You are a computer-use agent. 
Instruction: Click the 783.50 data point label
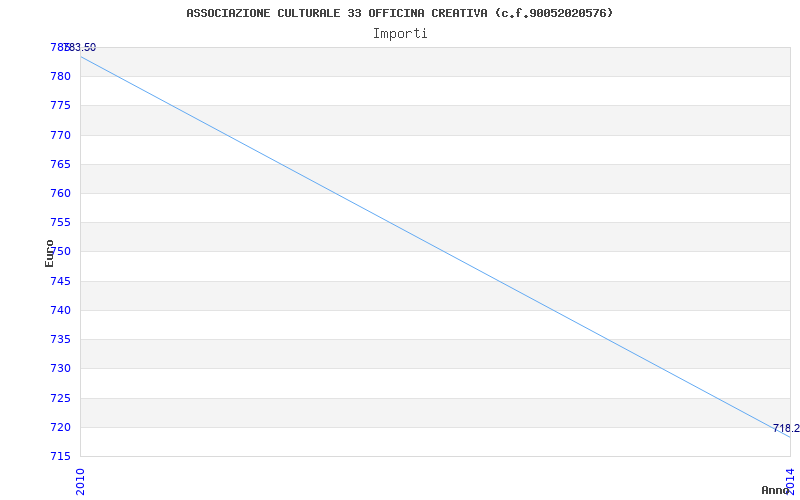tap(80, 47)
